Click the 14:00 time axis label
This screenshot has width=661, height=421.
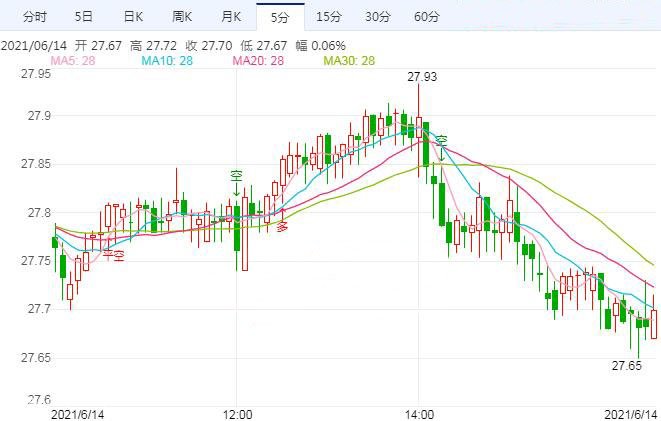tap(418, 413)
